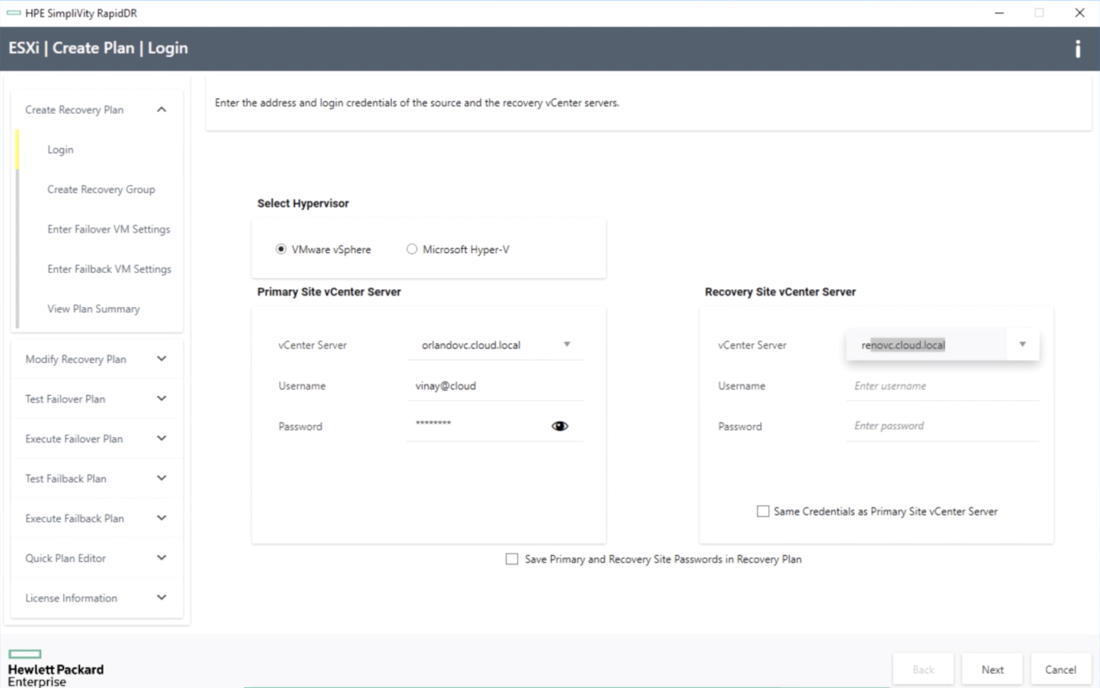Open Create Recovery Group step
The image size is (1100, 688).
point(101,189)
